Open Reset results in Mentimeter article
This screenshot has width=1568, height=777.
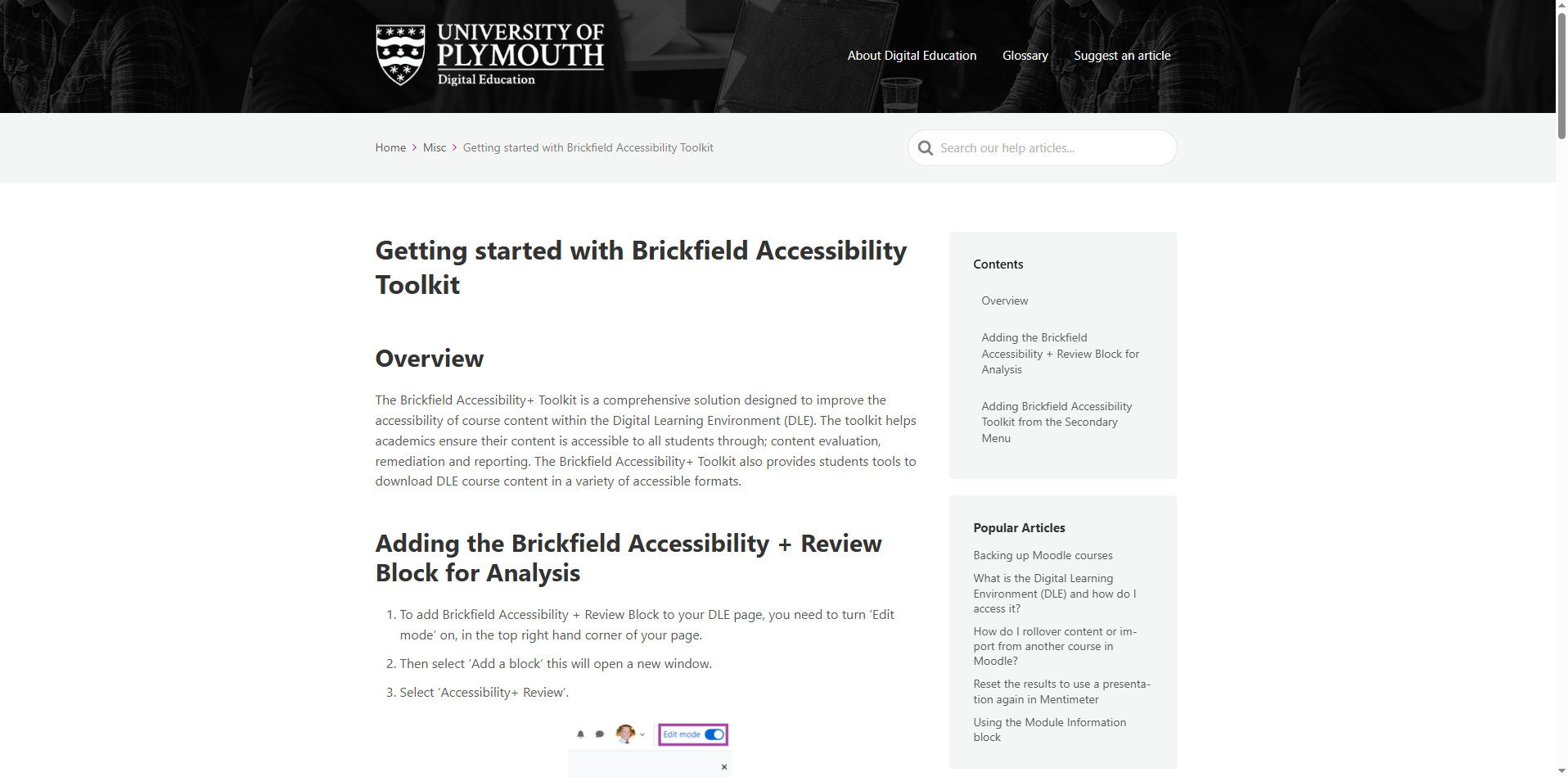1061,692
